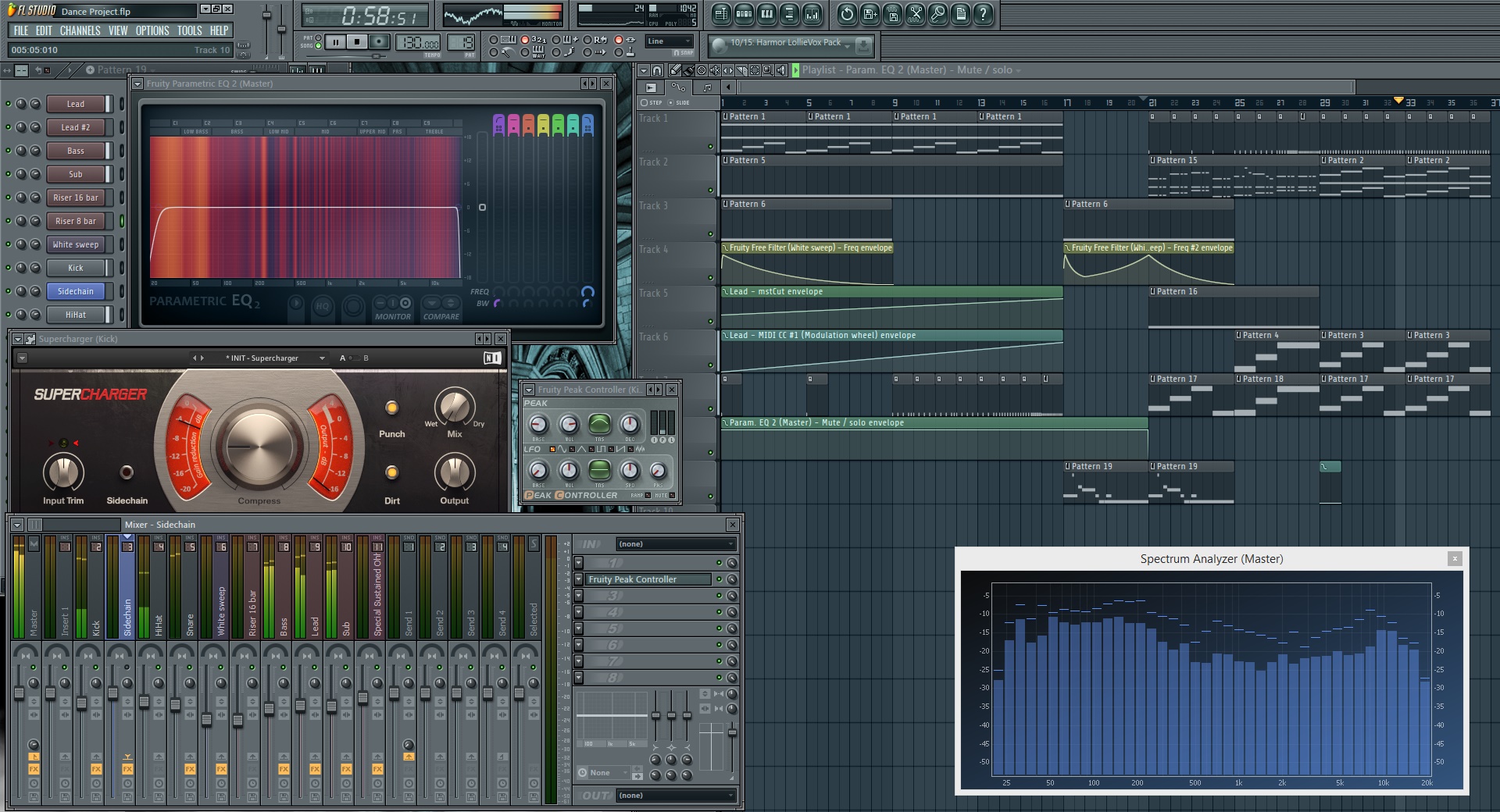
Task: Select the Paint brush tool in the Playlist
Action: pos(688,70)
